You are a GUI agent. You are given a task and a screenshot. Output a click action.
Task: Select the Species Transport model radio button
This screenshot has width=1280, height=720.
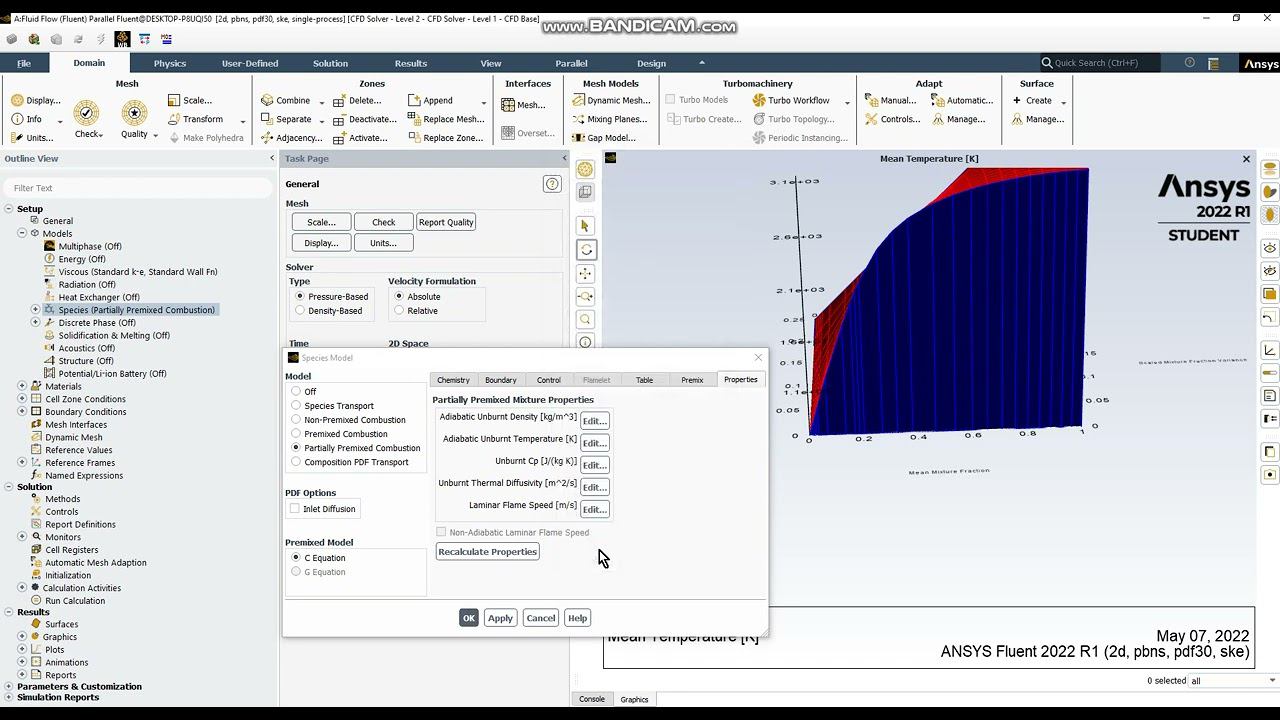tap(296, 405)
